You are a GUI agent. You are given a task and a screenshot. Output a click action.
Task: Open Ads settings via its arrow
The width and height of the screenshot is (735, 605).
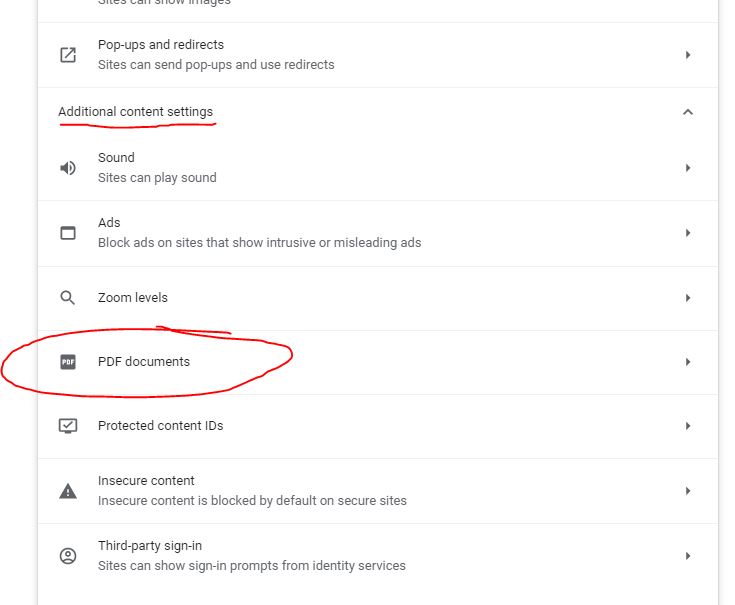click(x=688, y=233)
